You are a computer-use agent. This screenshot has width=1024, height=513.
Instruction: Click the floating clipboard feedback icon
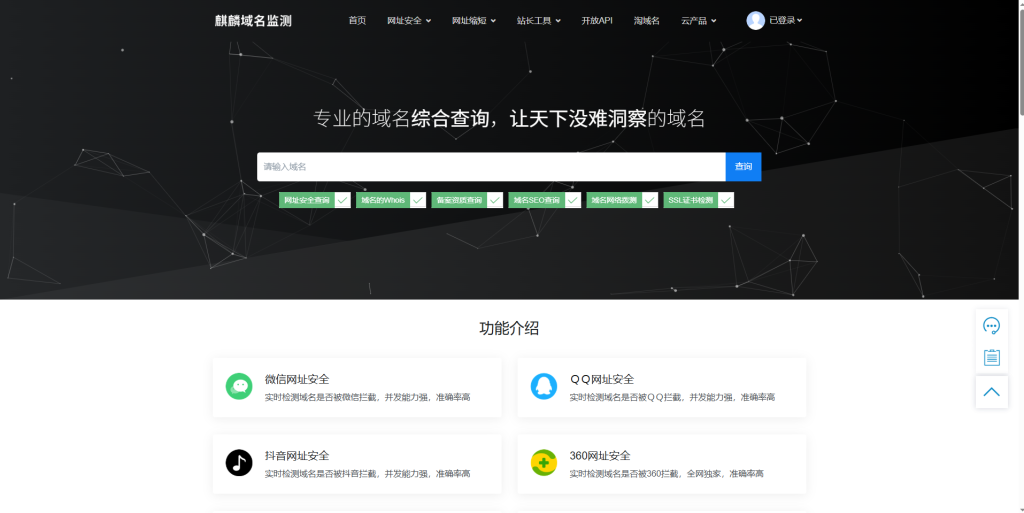991,357
